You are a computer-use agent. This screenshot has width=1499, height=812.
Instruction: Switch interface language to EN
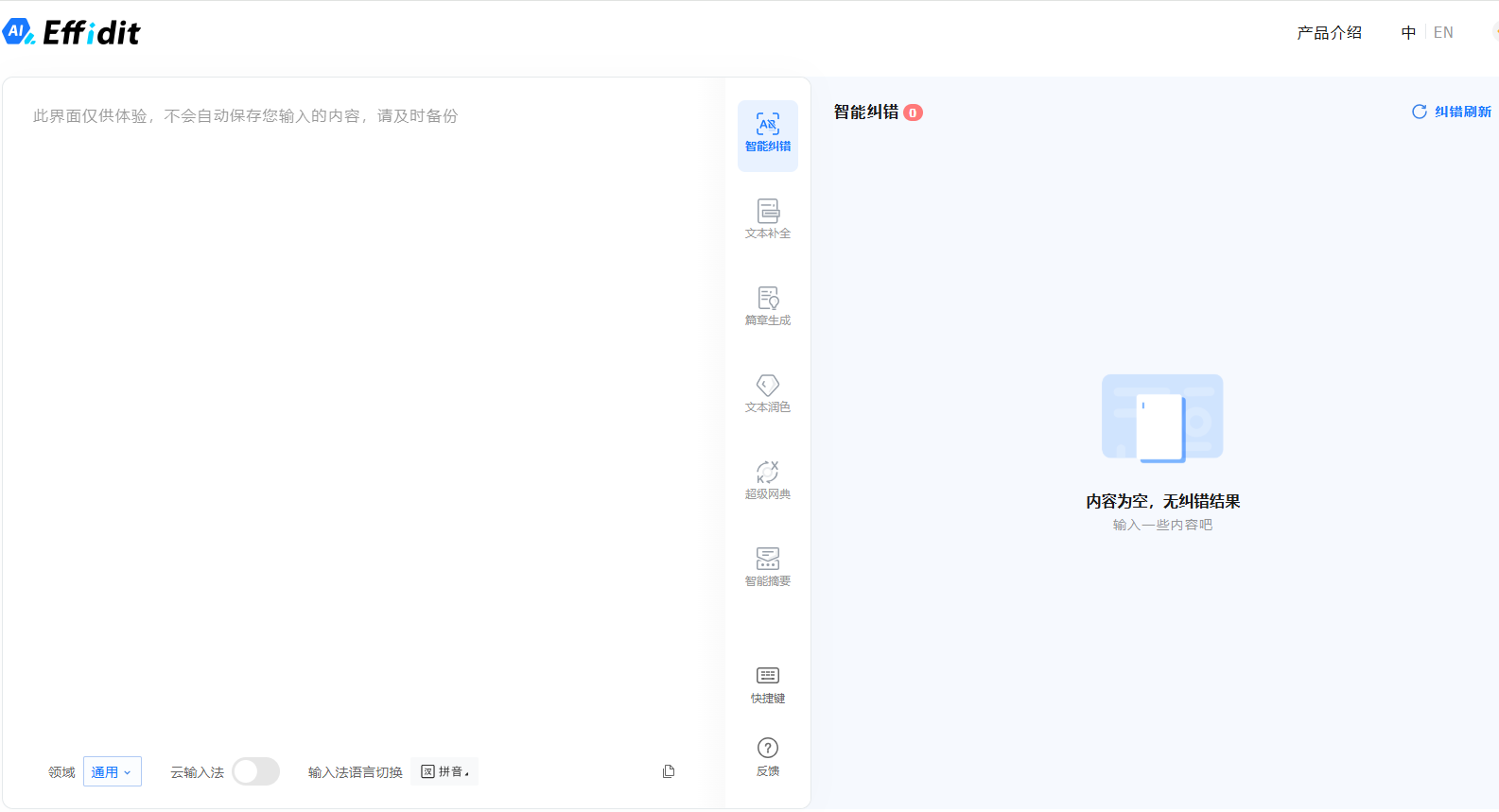click(1443, 33)
